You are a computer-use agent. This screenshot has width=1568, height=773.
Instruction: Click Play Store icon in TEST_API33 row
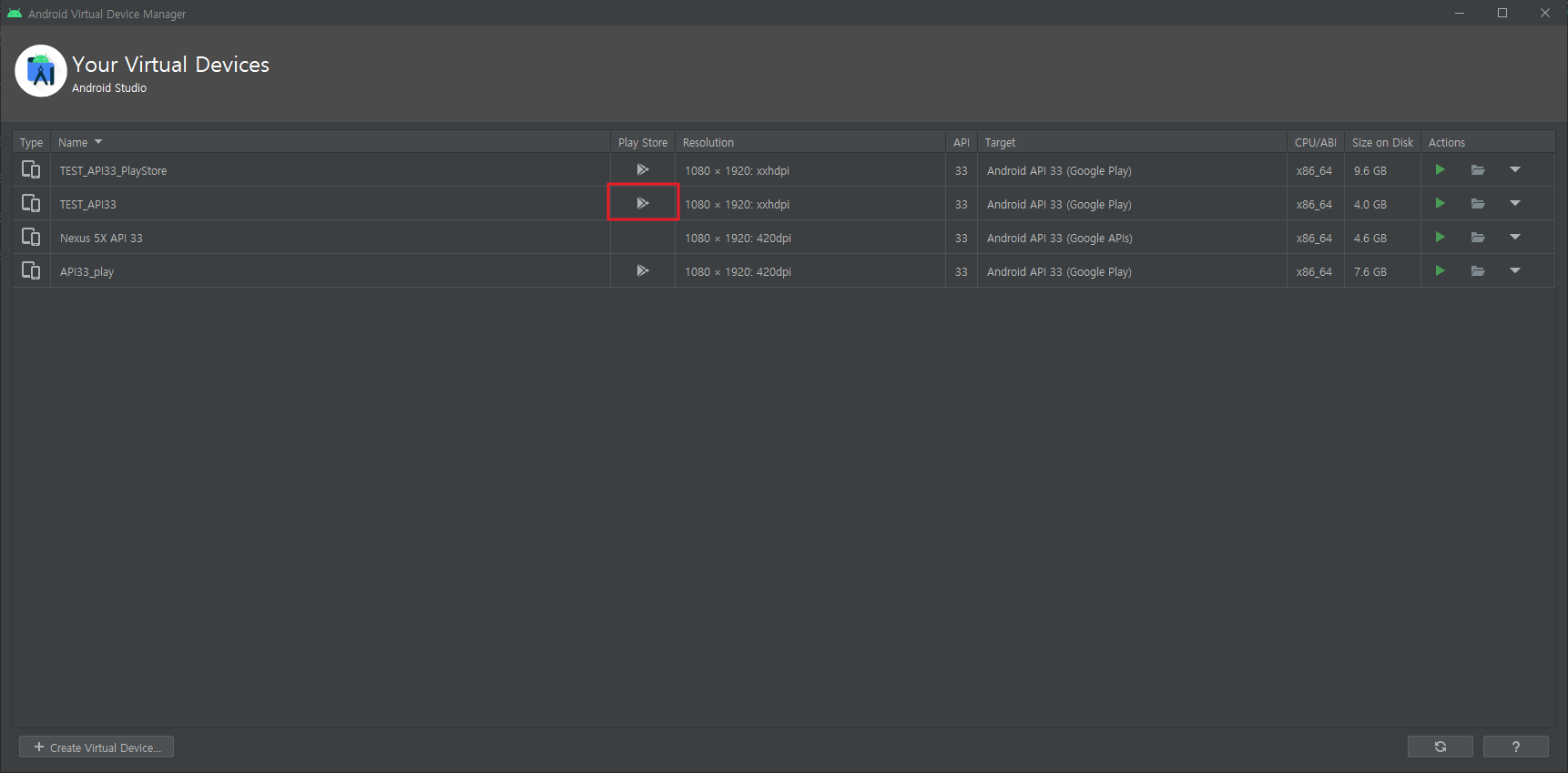[643, 203]
